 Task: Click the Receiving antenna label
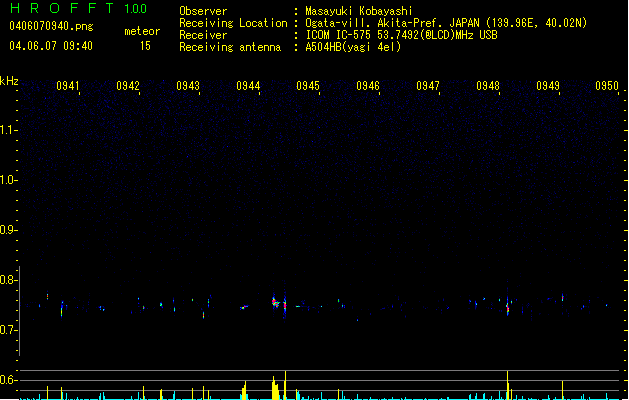230,47
